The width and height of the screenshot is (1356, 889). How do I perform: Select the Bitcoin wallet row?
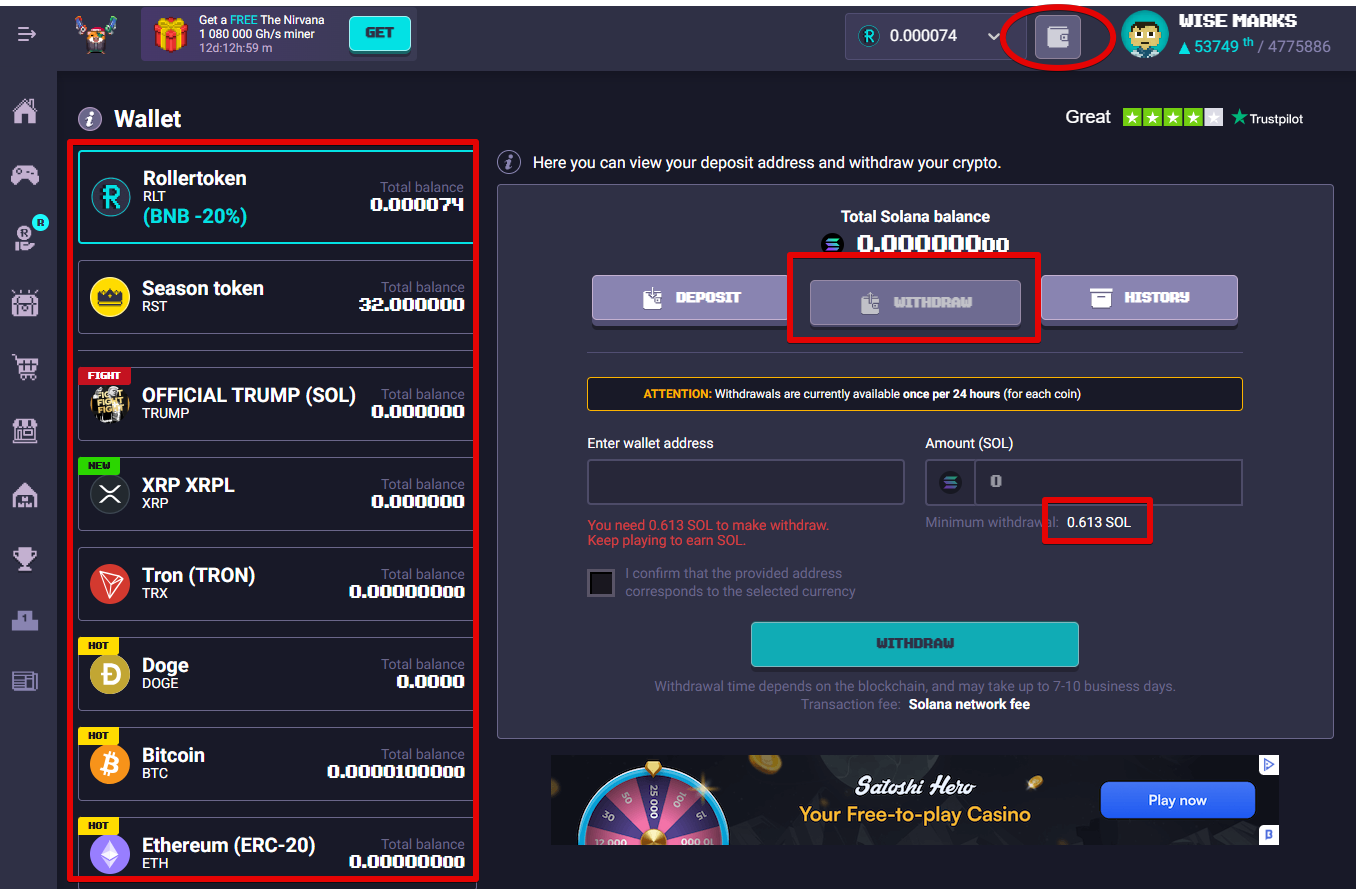coord(275,764)
